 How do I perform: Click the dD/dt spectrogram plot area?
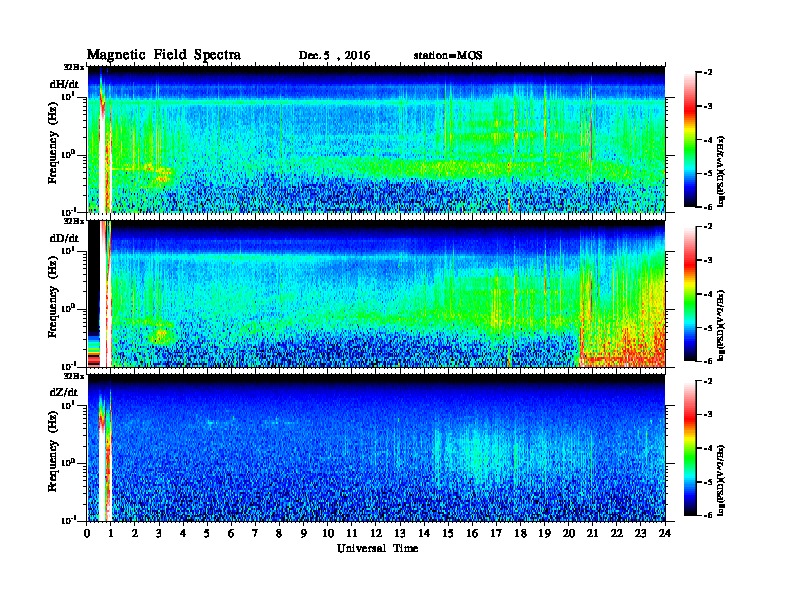(376, 294)
